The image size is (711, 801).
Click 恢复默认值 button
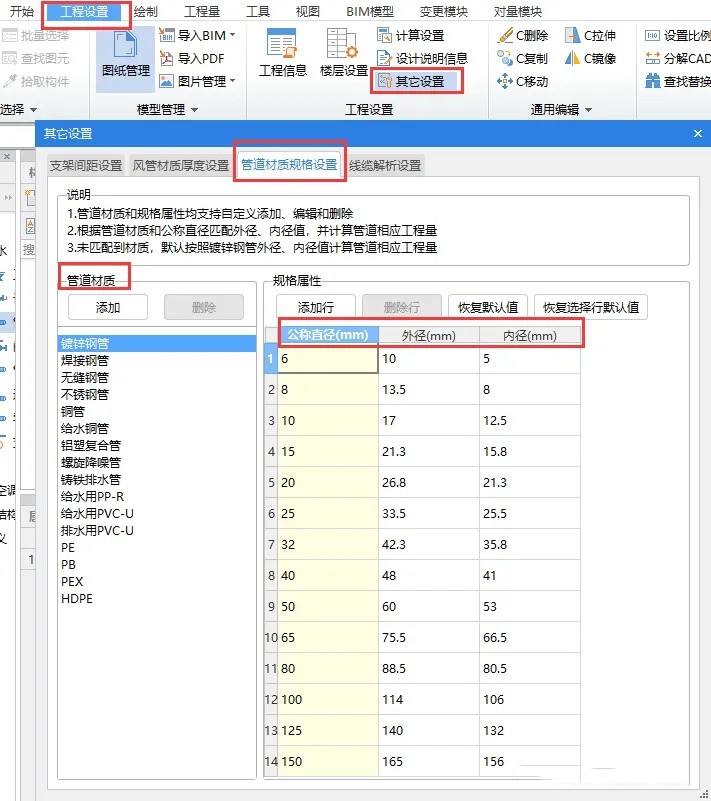coord(488,308)
